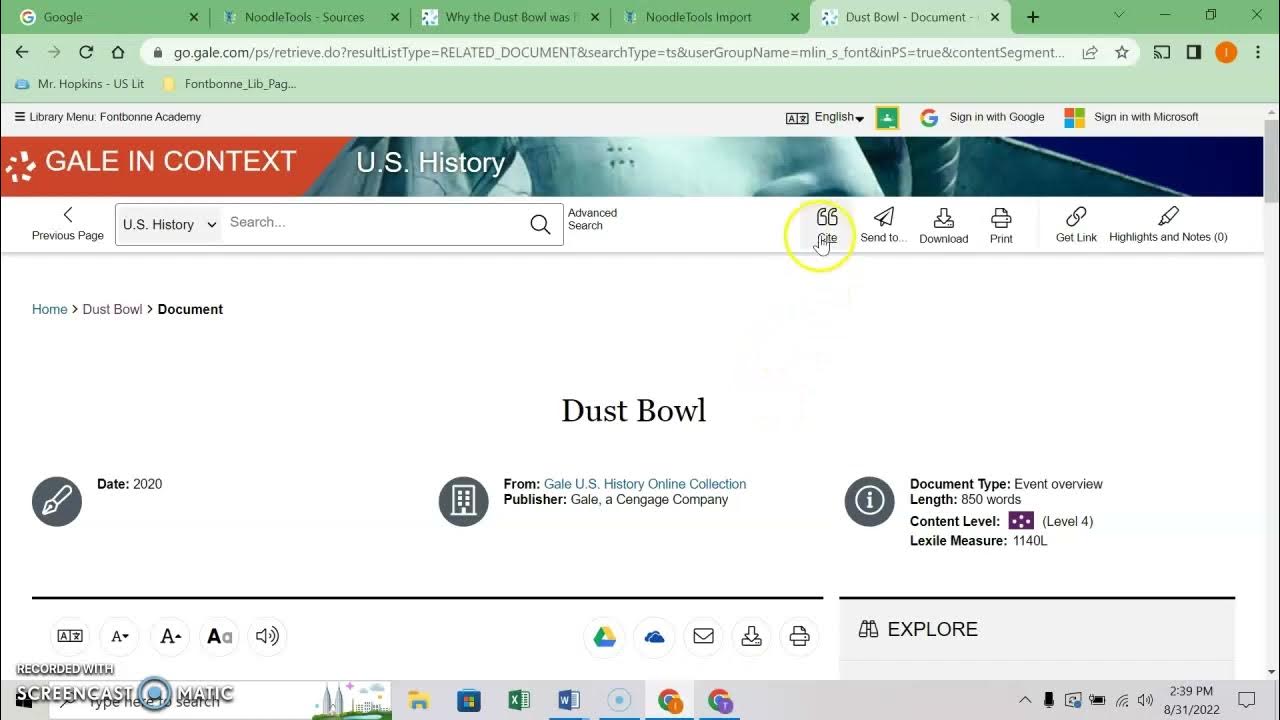Go back to Previous Page
Viewport: 1280px width, 720px height.
(x=68, y=224)
